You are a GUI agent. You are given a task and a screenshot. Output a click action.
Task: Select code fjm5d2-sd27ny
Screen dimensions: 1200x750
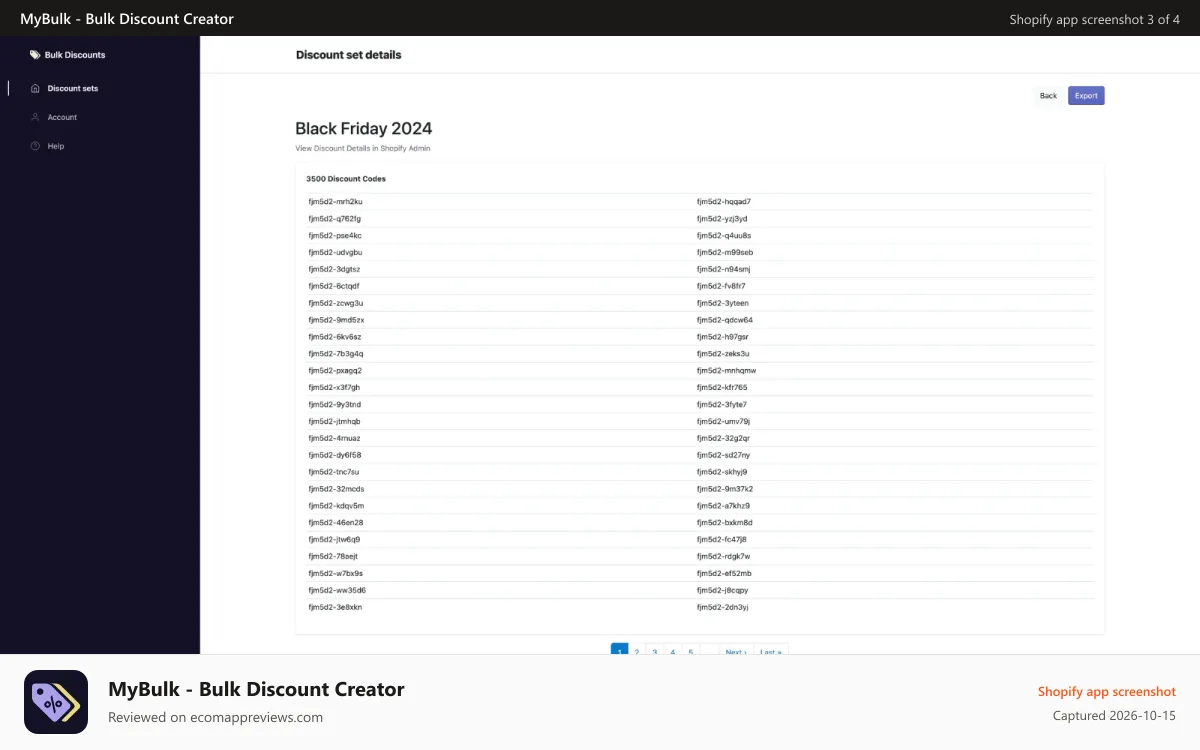pyautogui.click(x=723, y=455)
